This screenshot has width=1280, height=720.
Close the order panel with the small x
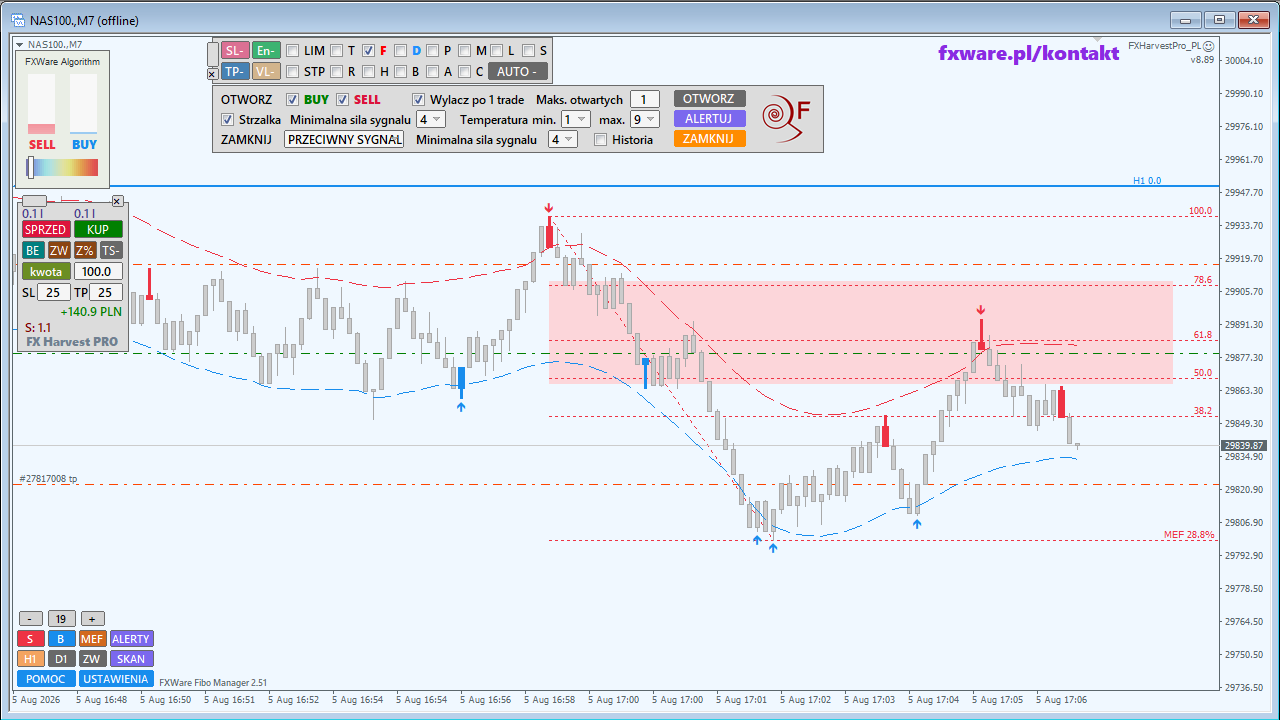(212, 74)
